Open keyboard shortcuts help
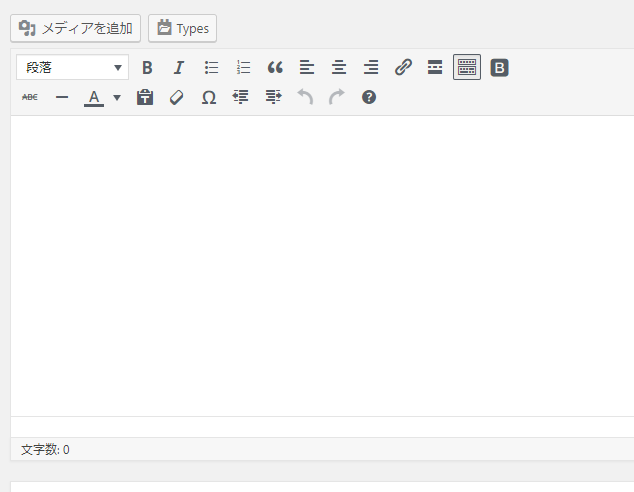 point(369,98)
